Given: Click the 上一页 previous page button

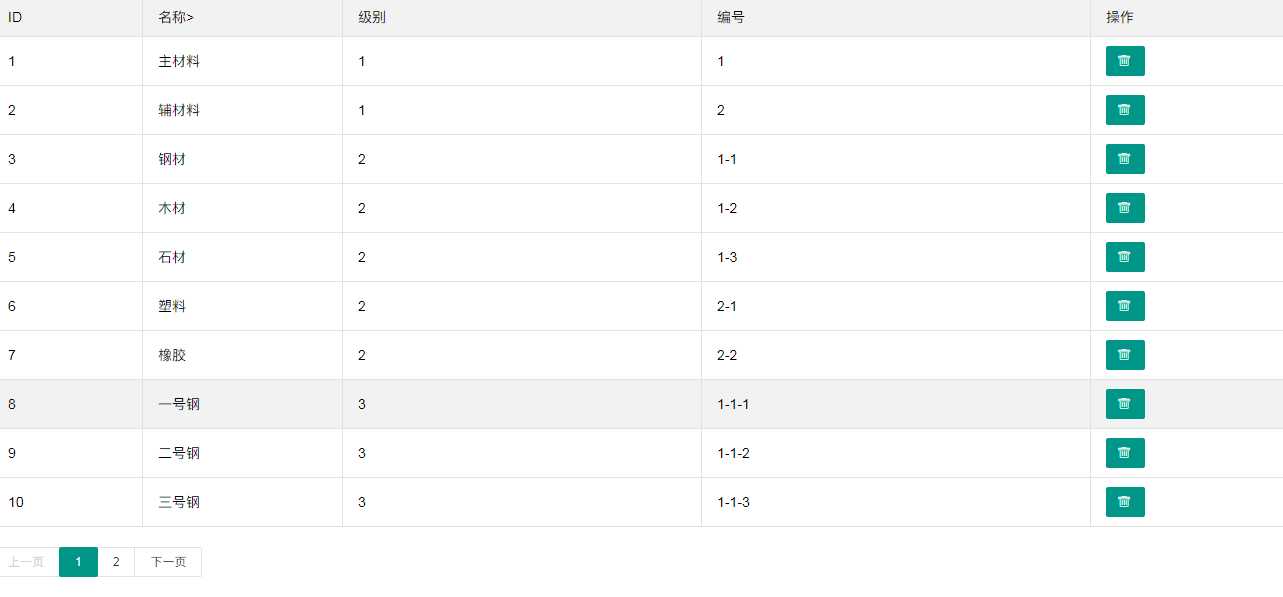Looking at the screenshot, I should (x=26, y=562).
